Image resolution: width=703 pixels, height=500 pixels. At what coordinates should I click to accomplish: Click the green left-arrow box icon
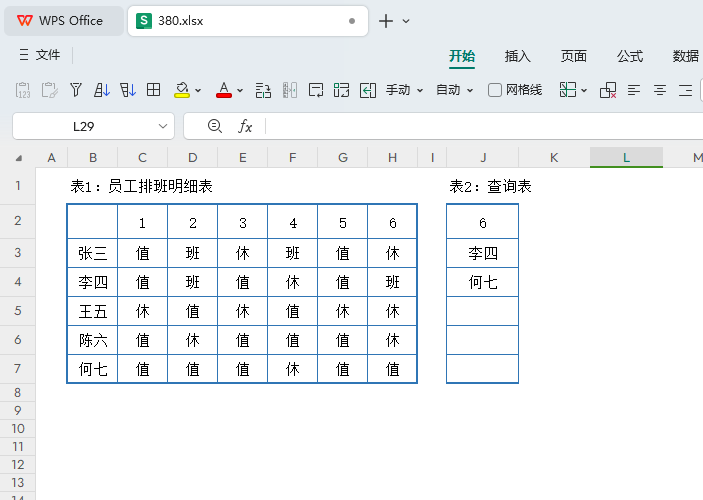[368, 90]
